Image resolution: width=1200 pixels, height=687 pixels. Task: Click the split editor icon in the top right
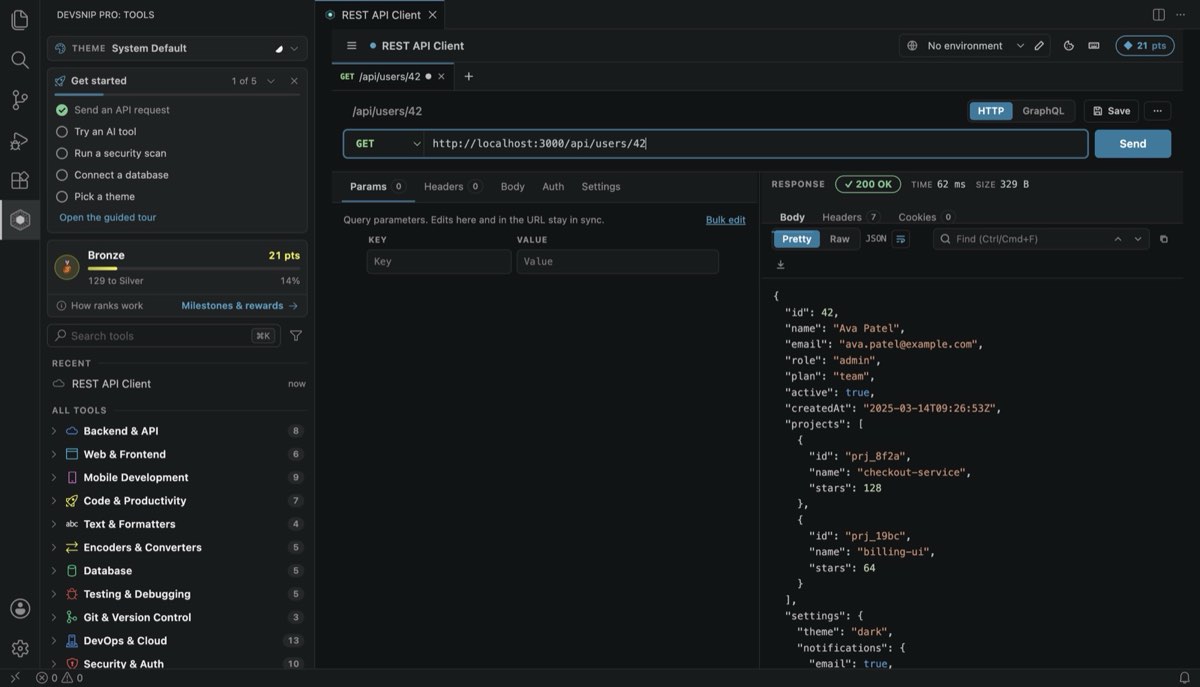pos(1158,15)
